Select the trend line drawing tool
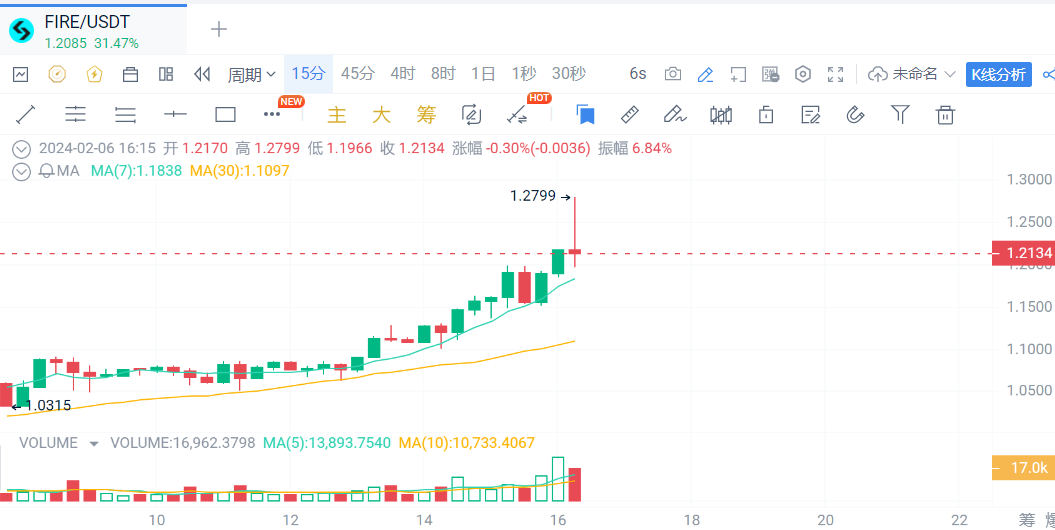This screenshot has height=530, width=1055. pyautogui.click(x=25, y=115)
